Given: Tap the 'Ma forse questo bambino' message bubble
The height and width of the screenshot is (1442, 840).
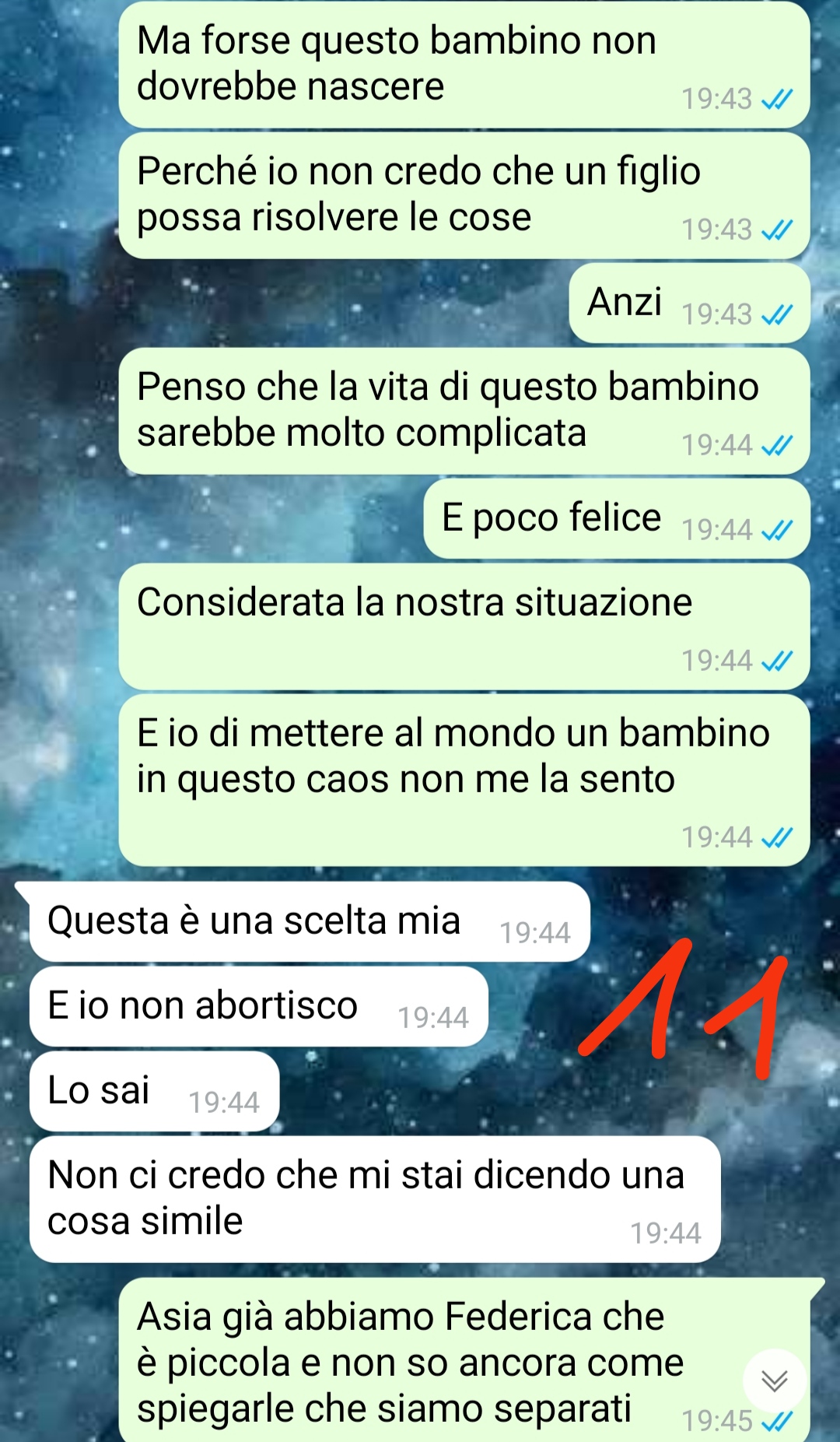Looking at the screenshot, I should point(464,65).
